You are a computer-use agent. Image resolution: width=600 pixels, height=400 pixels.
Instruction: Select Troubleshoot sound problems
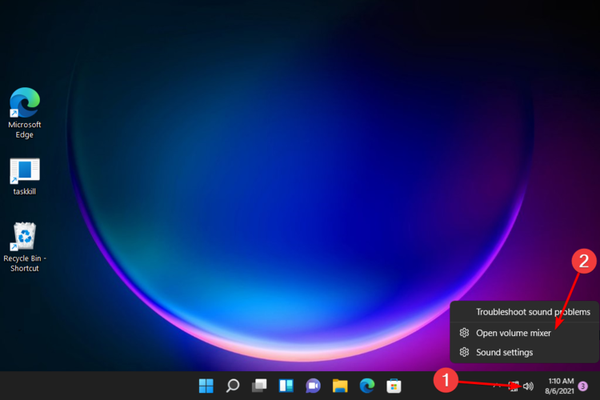[x=532, y=312]
